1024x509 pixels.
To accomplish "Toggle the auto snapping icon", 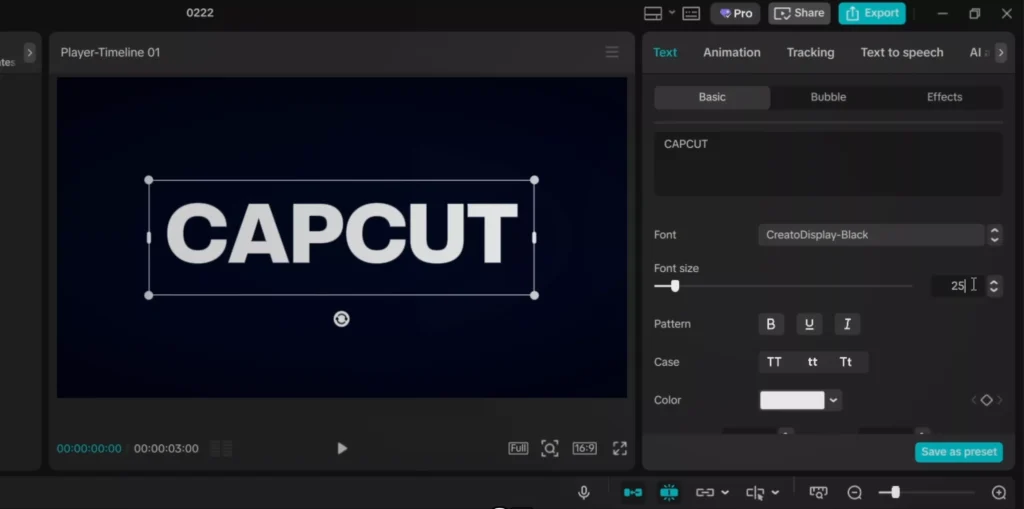I will (x=668, y=493).
